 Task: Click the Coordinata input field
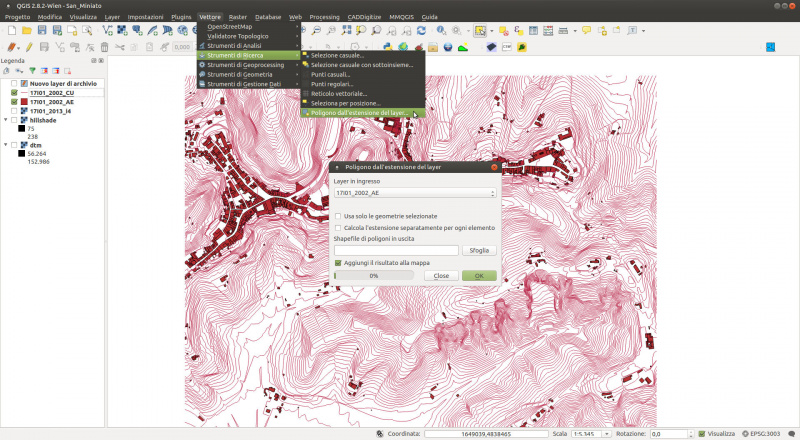486,434
